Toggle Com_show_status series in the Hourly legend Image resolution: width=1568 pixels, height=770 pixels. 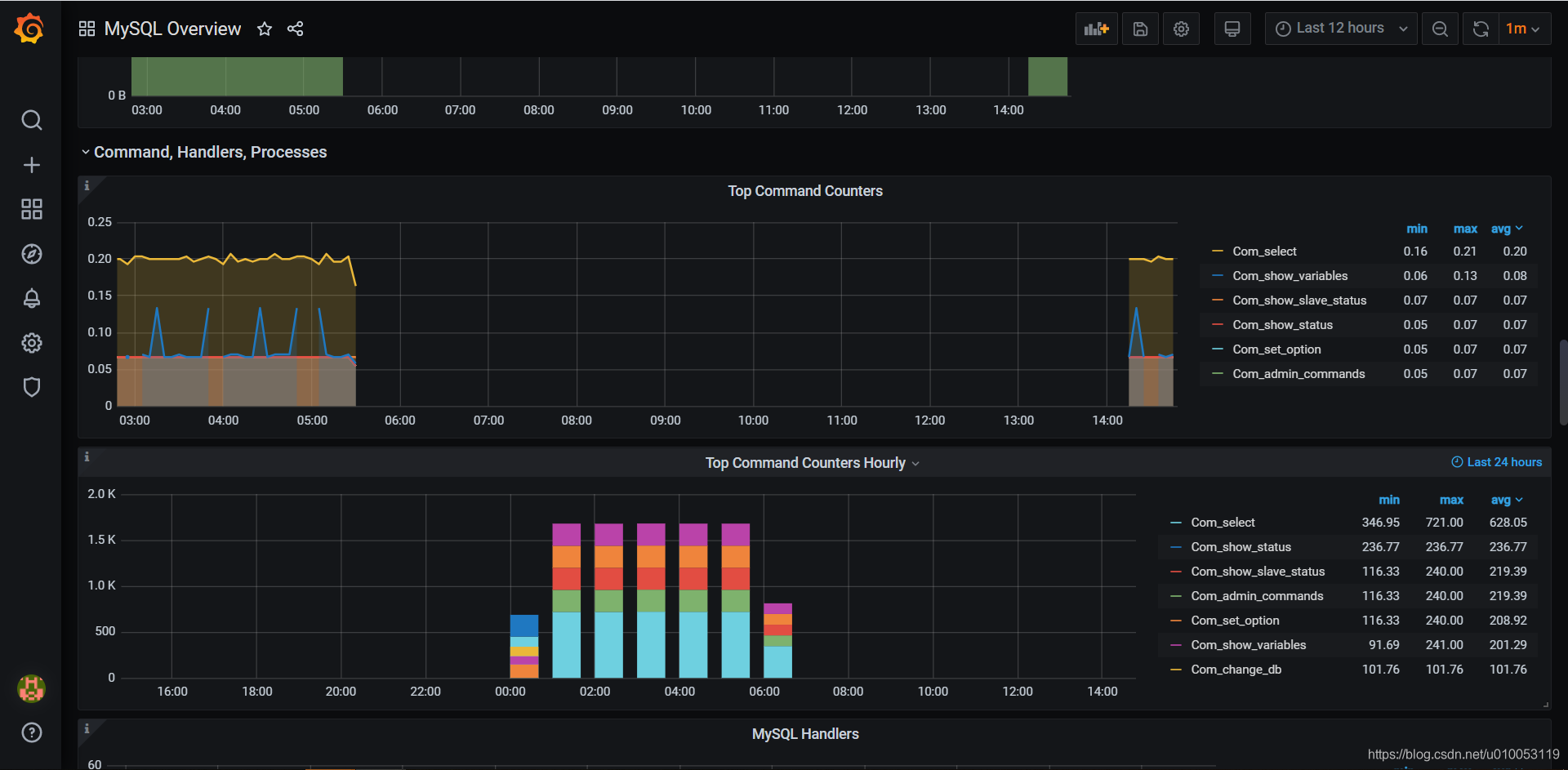pyautogui.click(x=1241, y=547)
